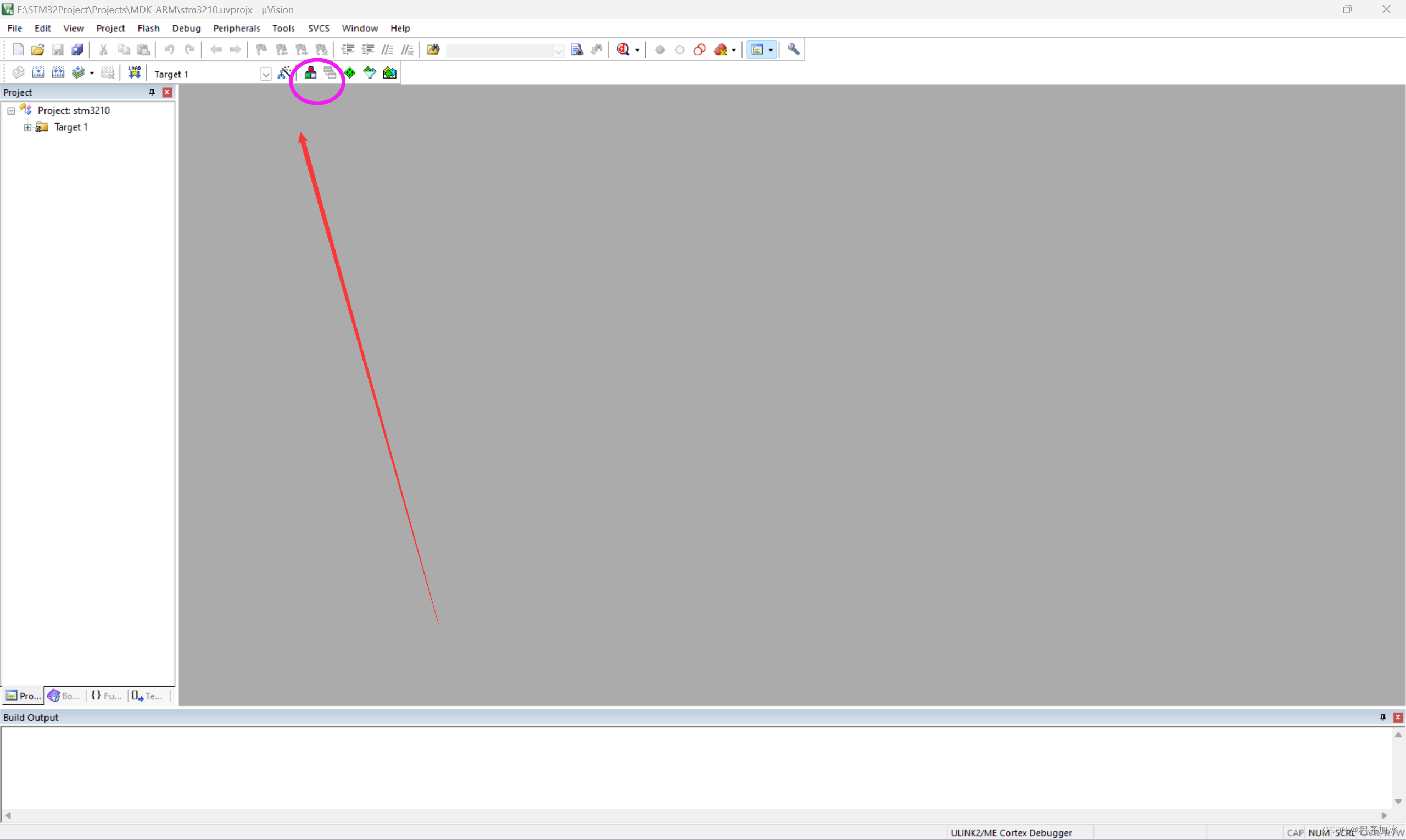This screenshot has width=1406, height=840.
Task: Pin the Build Output panel
Action: point(1382,717)
